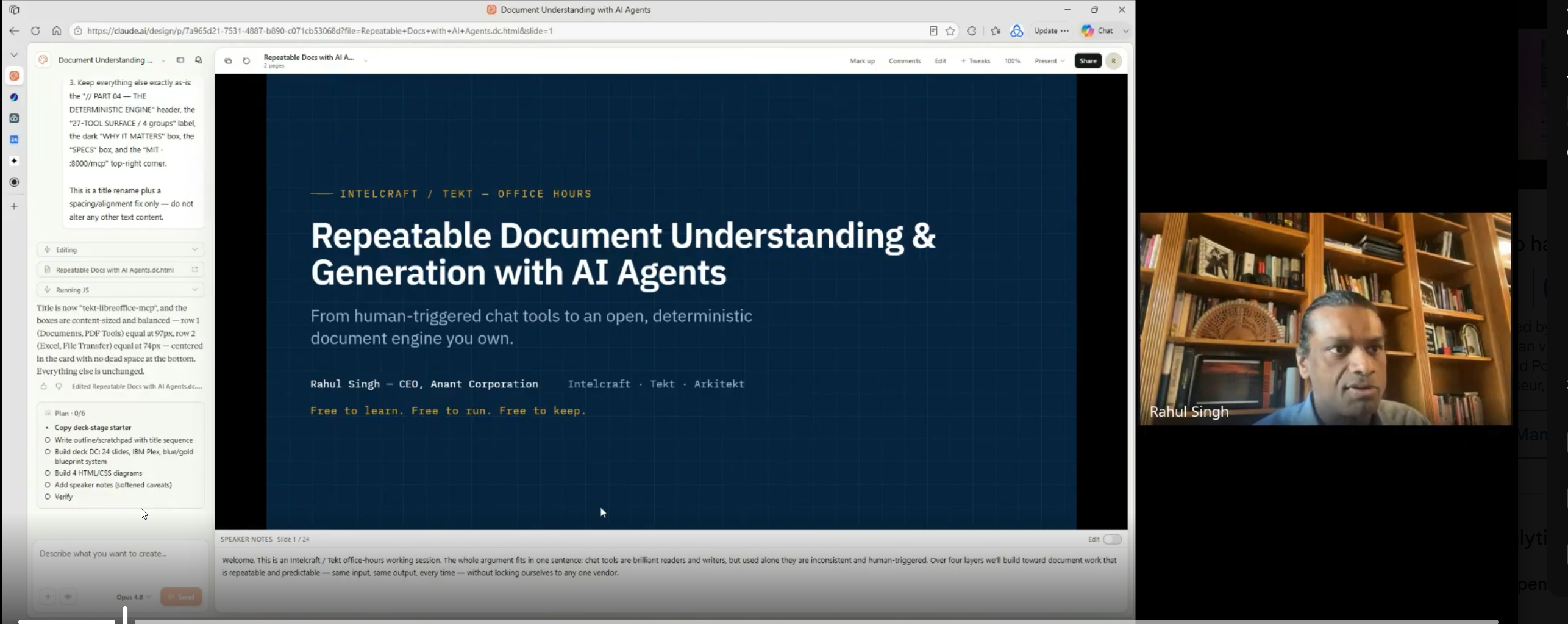The image size is (1568, 624).
Task: Open the file in new window icon
Action: tap(195, 270)
